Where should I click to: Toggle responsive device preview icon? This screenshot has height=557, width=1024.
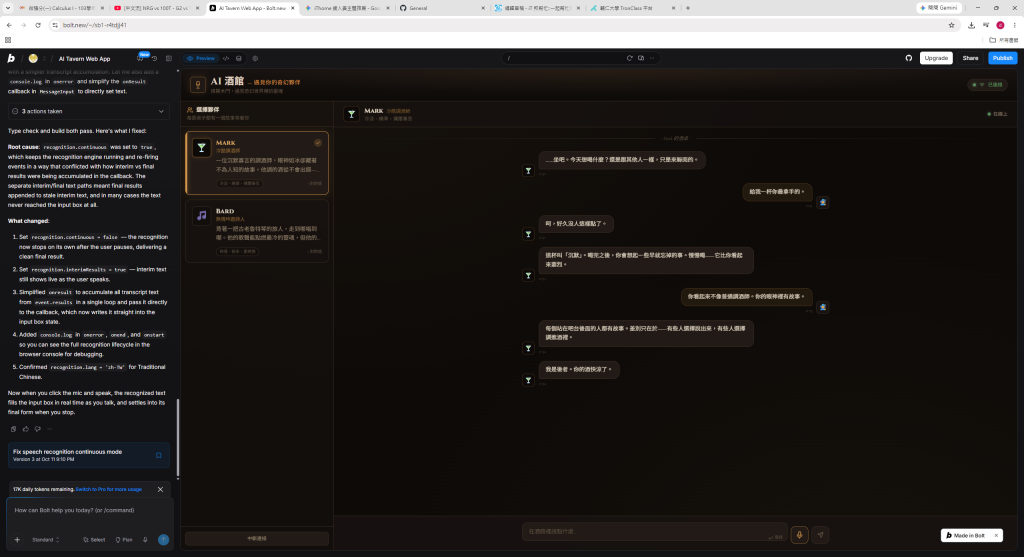(x=641, y=58)
